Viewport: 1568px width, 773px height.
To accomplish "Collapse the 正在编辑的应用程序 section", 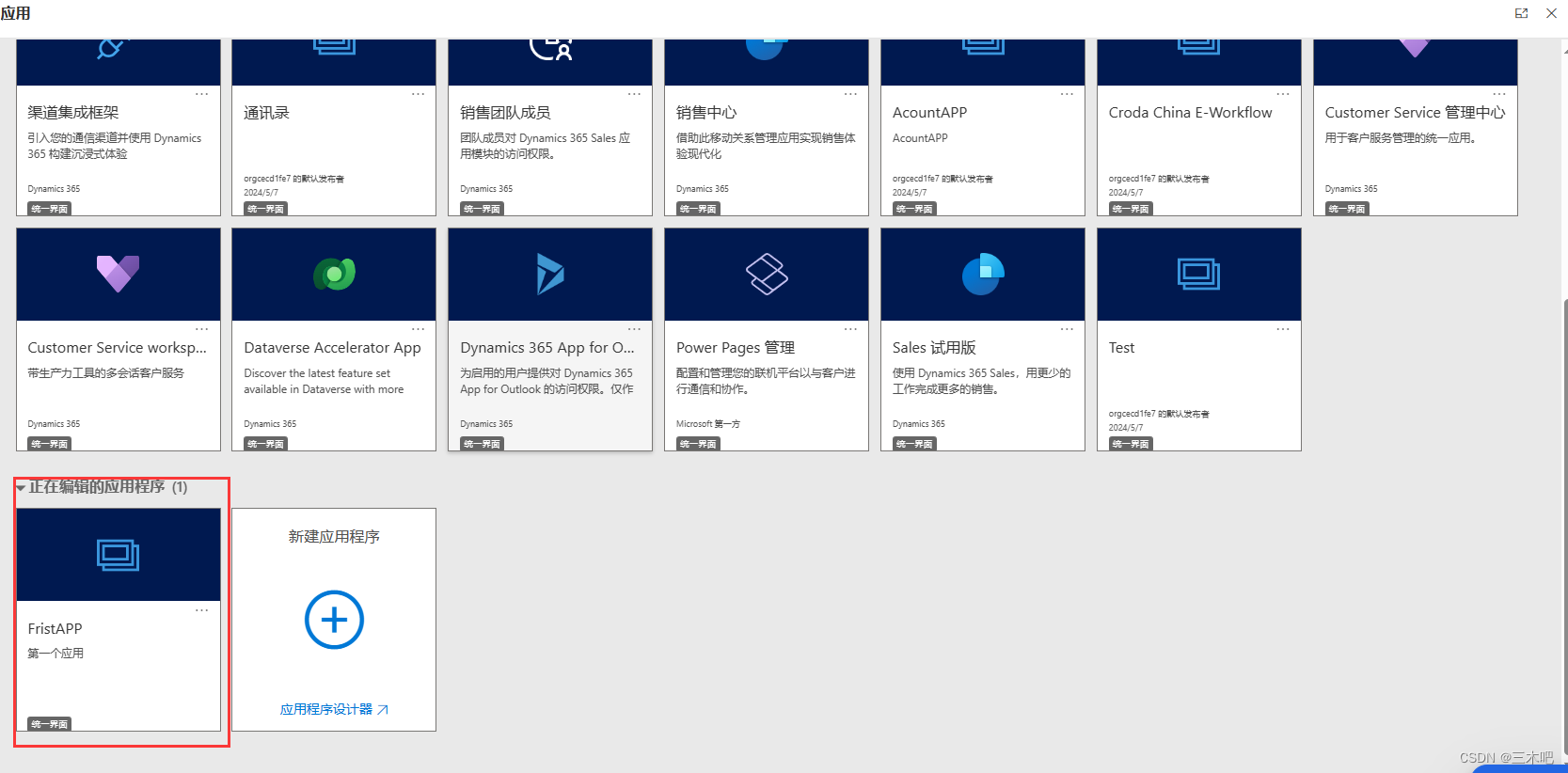I will (x=21, y=487).
